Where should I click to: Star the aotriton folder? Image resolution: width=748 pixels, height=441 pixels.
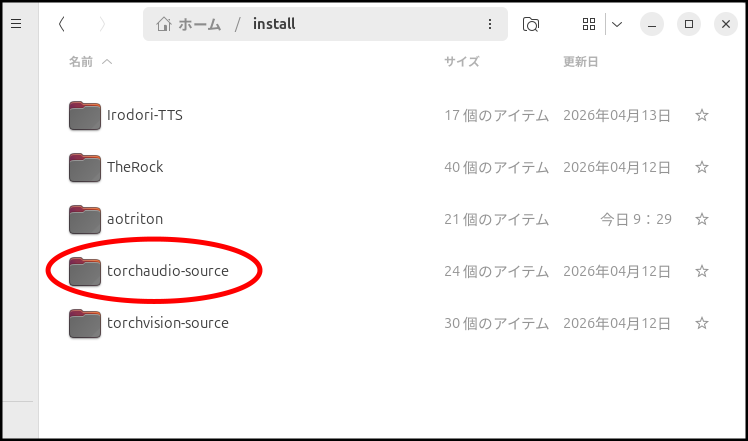tap(702, 219)
